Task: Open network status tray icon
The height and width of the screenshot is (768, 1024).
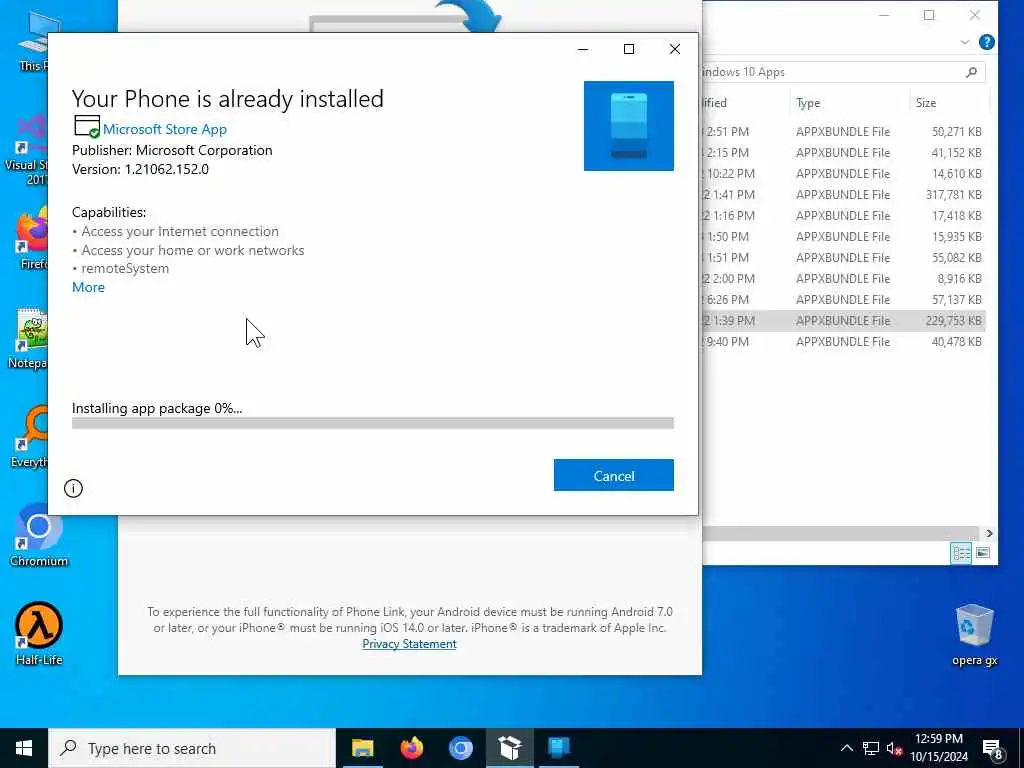Action: coord(871,748)
